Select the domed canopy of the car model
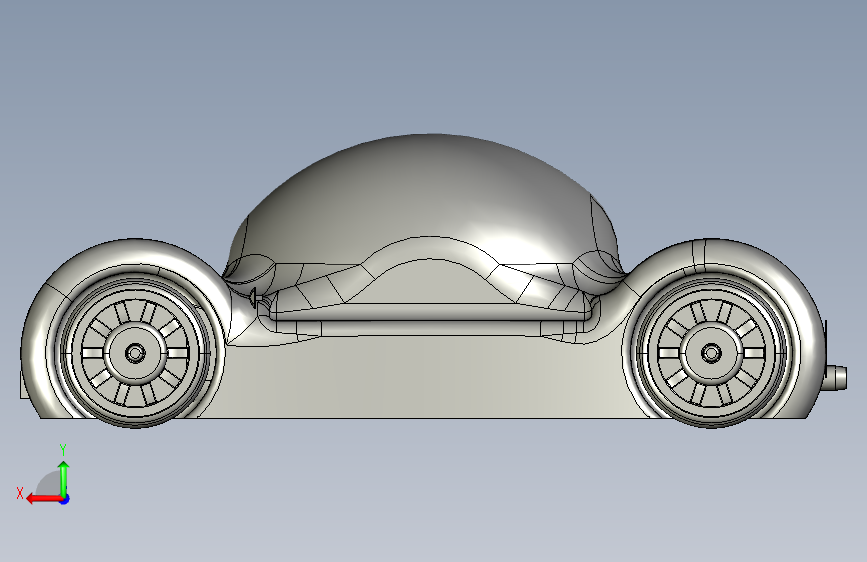This screenshot has height=562, width=867. [x=426, y=194]
